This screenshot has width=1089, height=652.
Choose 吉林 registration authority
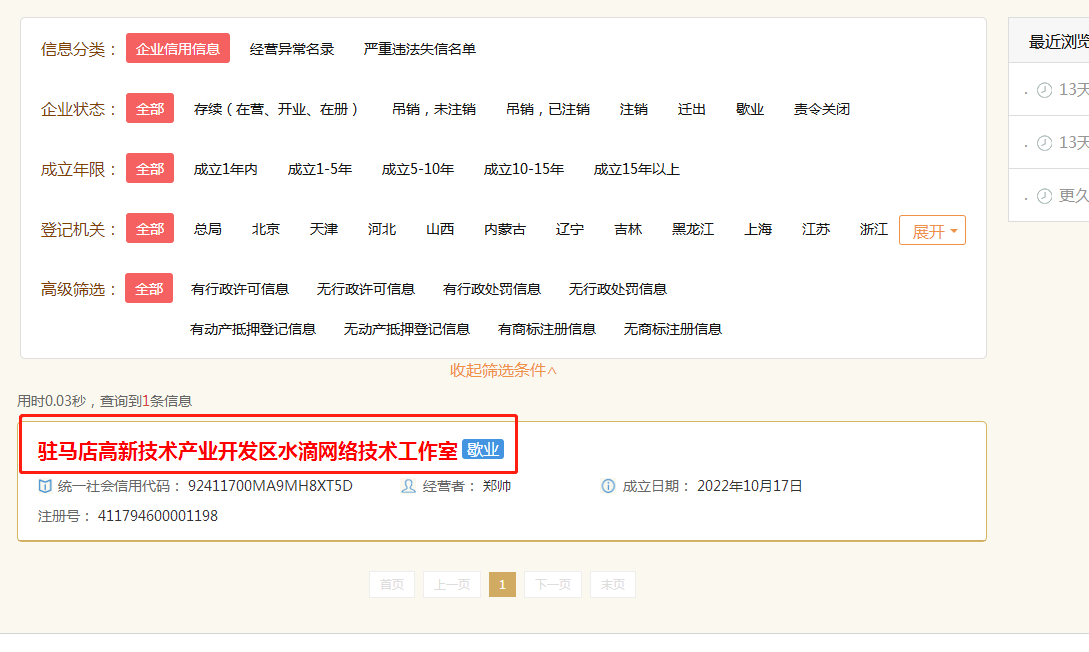[629, 229]
